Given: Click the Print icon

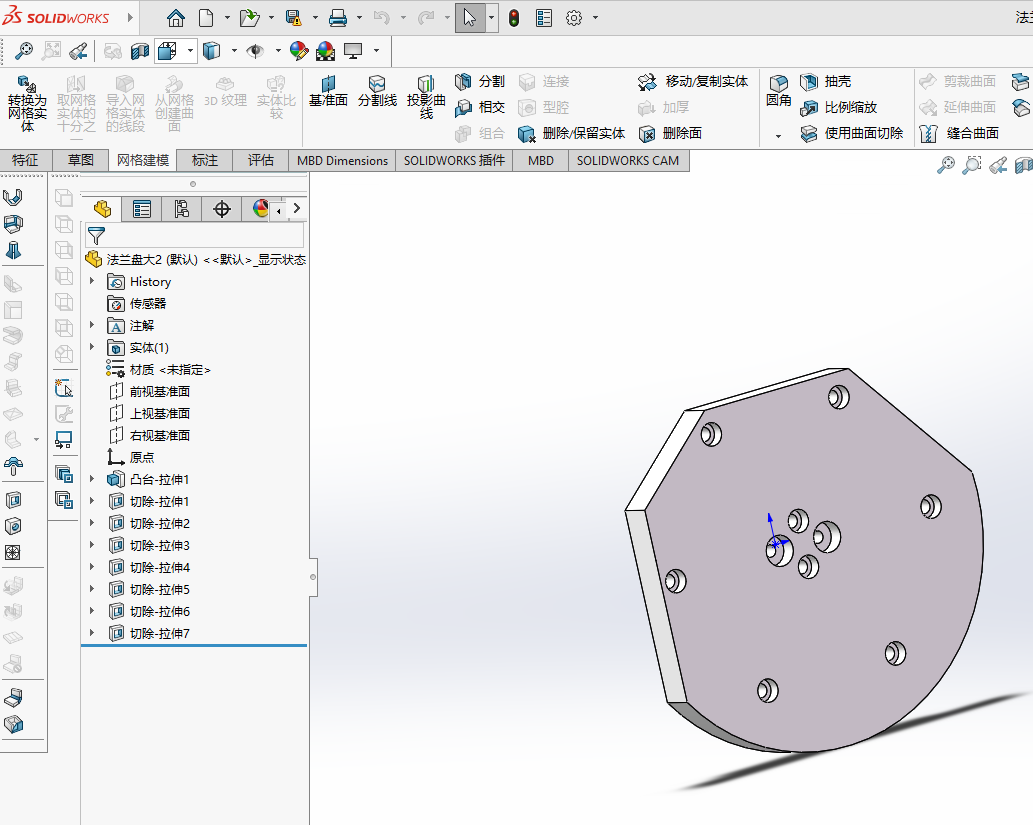Looking at the screenshot, I should (338, 18).
